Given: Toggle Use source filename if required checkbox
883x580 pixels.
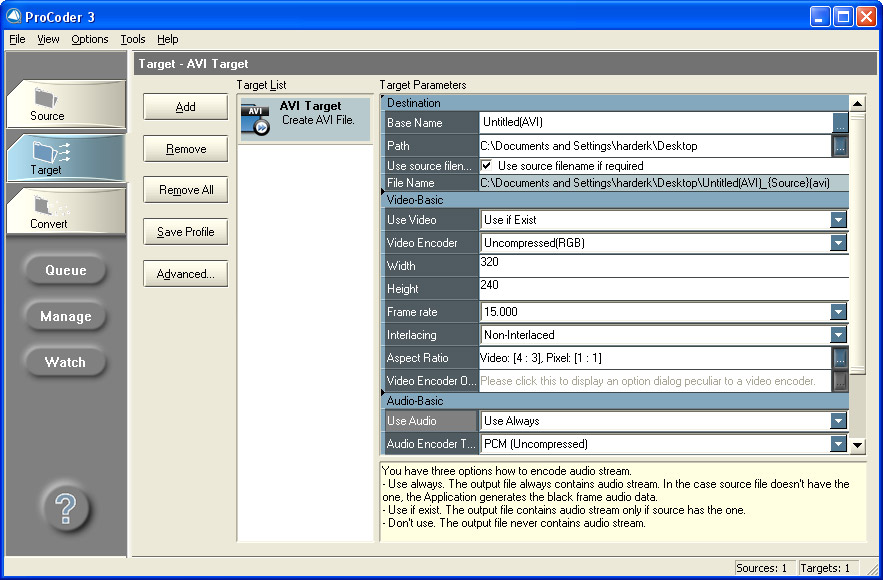Looking at the screenshot, I should tap(487, 165).
